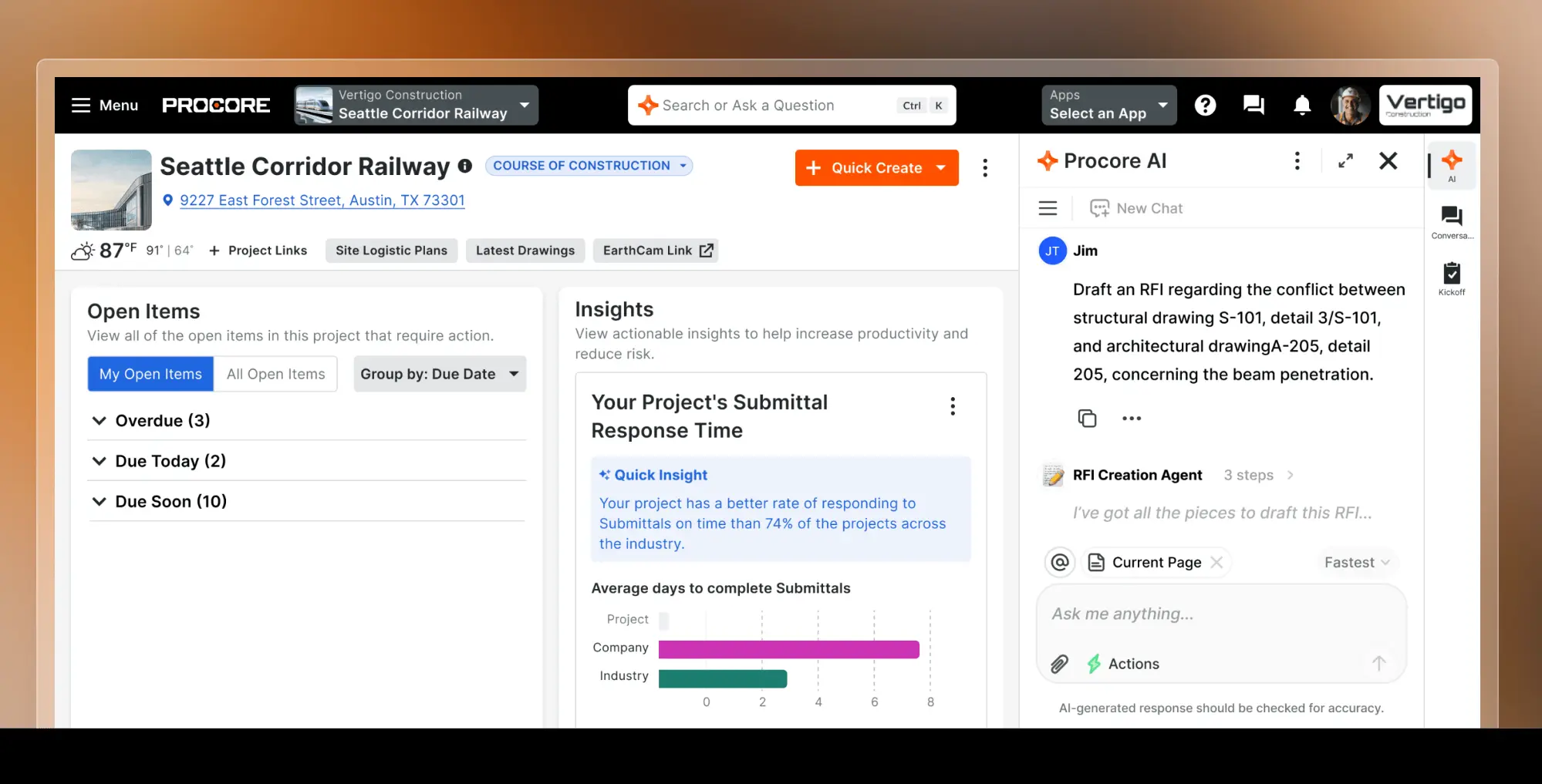Click the mention @ icon
Viewport: 1542px width, 784px height.
[x=1060, y=562]
